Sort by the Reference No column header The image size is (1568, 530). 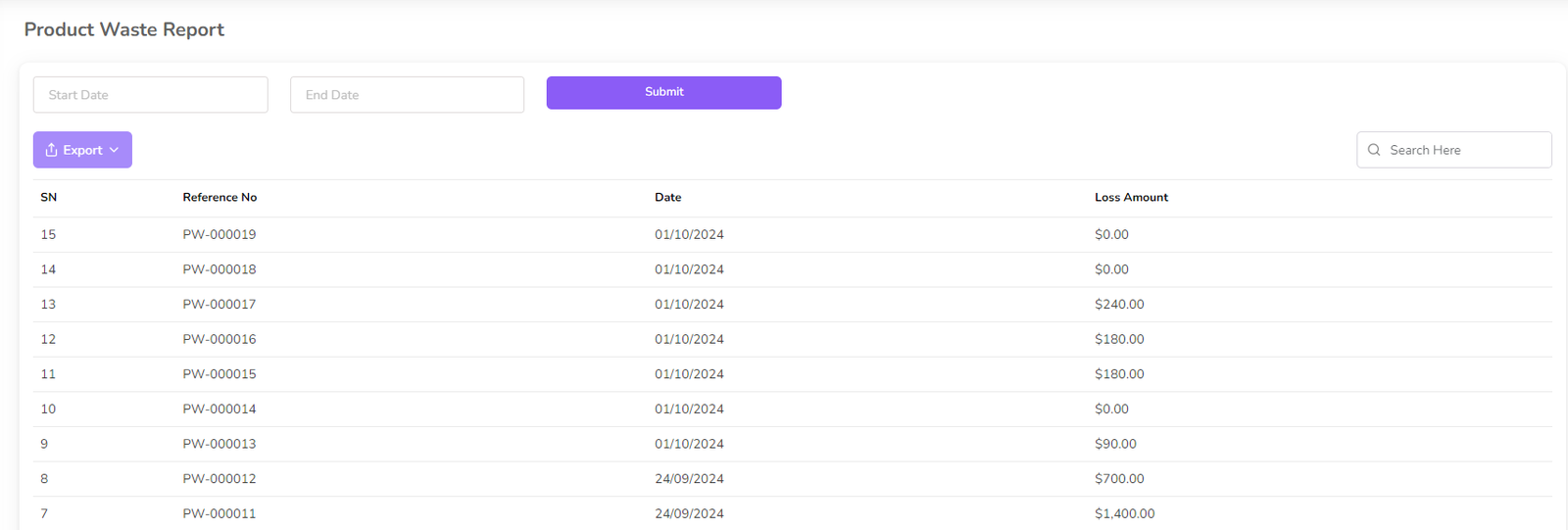220,197
